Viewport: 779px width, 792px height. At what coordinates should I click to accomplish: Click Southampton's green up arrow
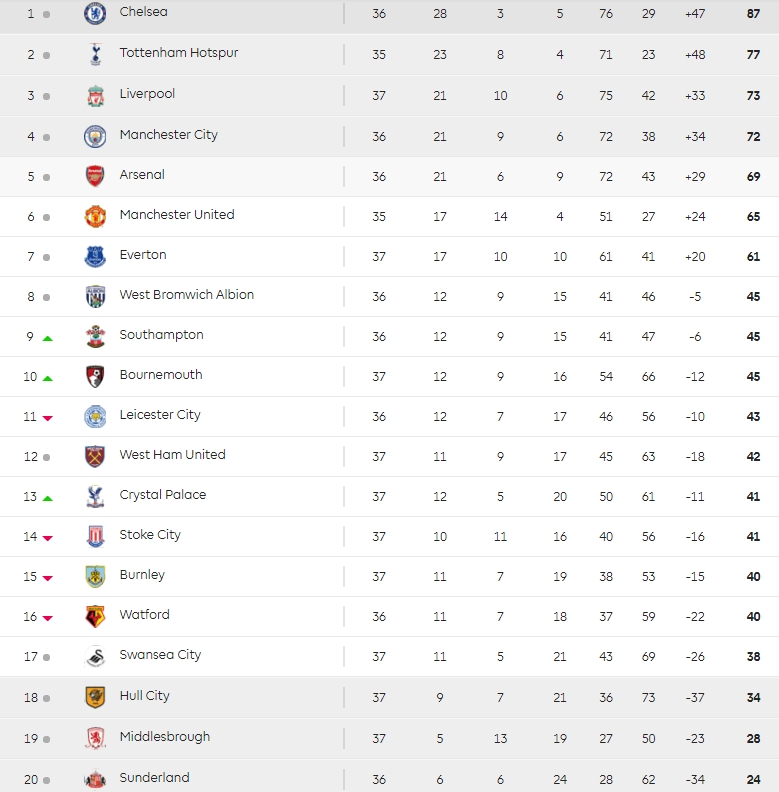pyautogui.click(x=47, y=338)
